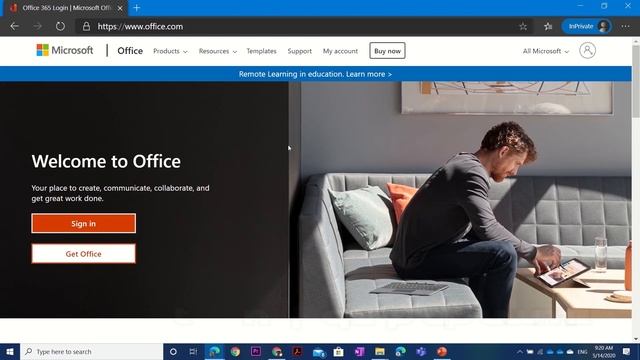Click the Office brand link

(x=130, y=51)
